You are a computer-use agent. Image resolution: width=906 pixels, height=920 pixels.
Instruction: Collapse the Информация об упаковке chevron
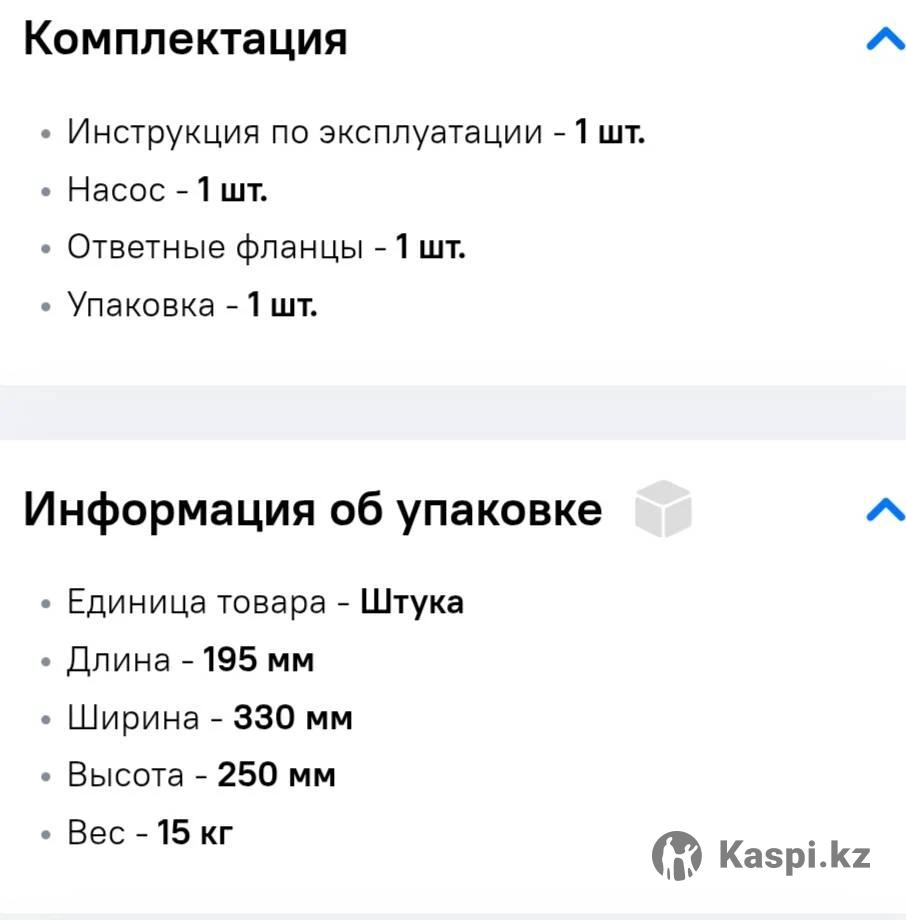click(884, 510)
